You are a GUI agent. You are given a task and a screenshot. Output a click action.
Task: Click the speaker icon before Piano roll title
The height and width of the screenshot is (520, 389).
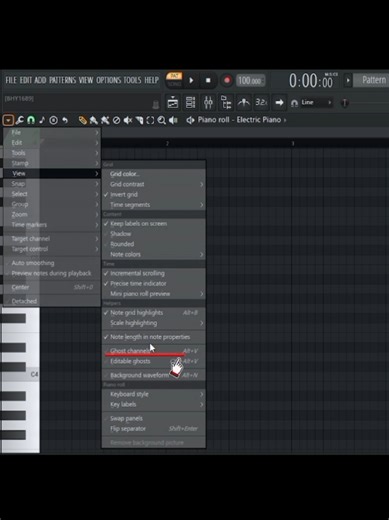tap(190, 120)
